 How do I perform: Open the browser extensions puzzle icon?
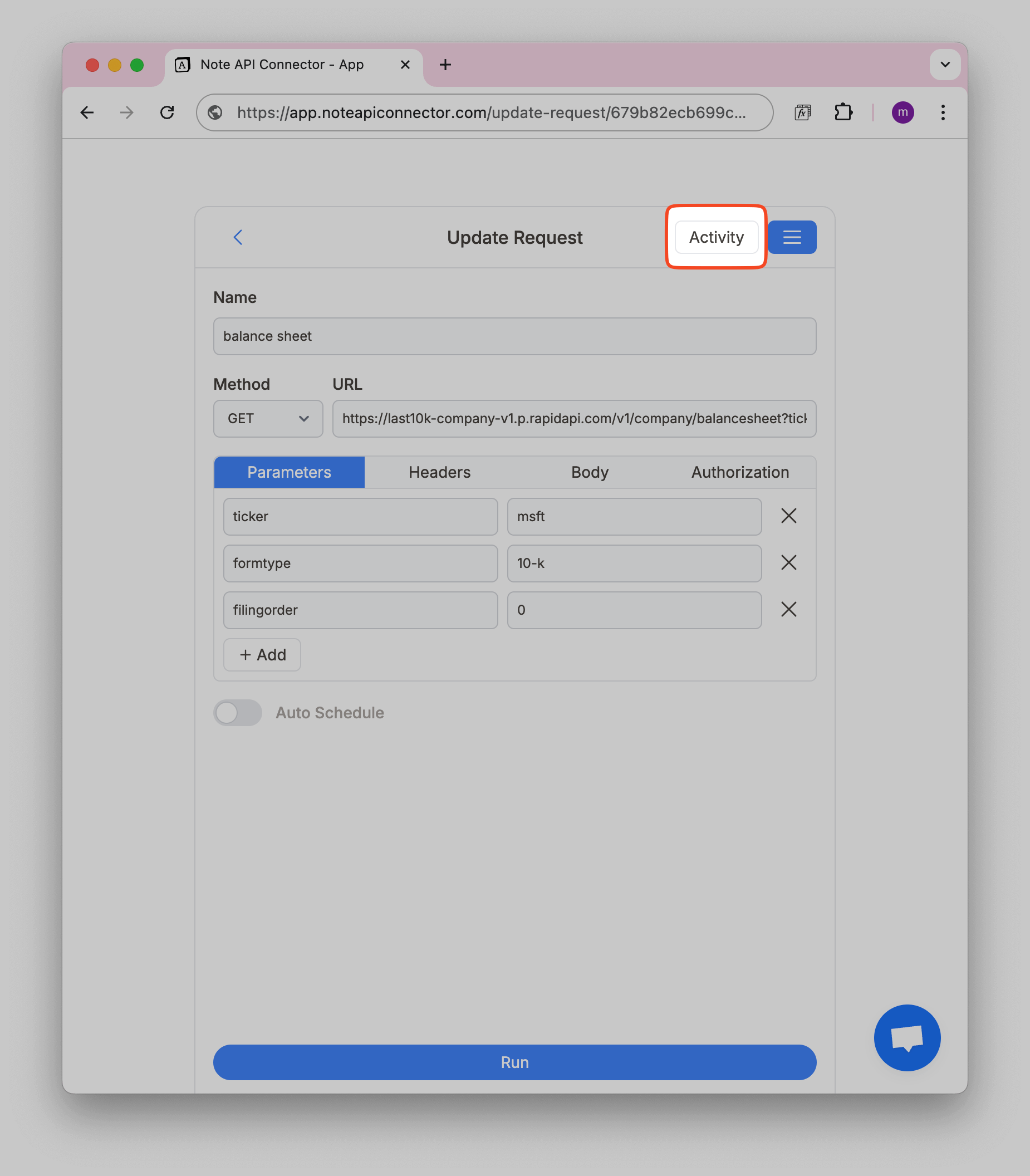point(843,112)
